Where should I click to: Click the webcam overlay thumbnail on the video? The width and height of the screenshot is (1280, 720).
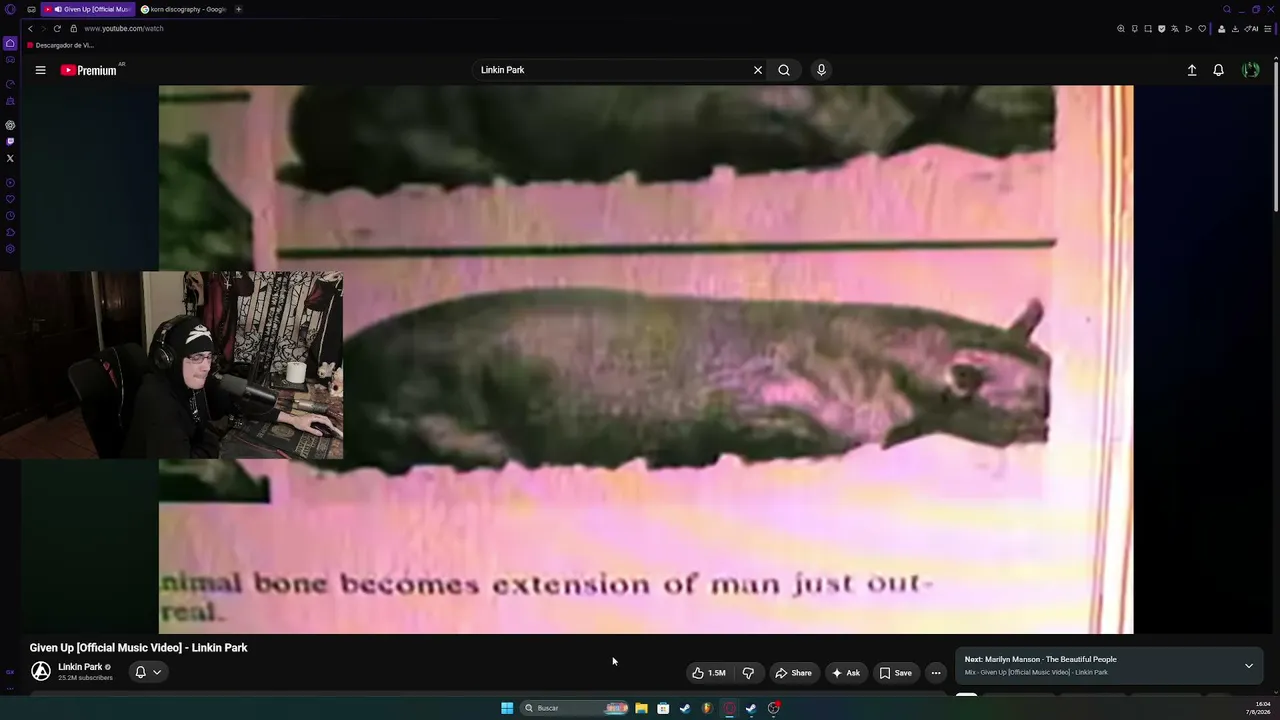(x=171, y=365)
